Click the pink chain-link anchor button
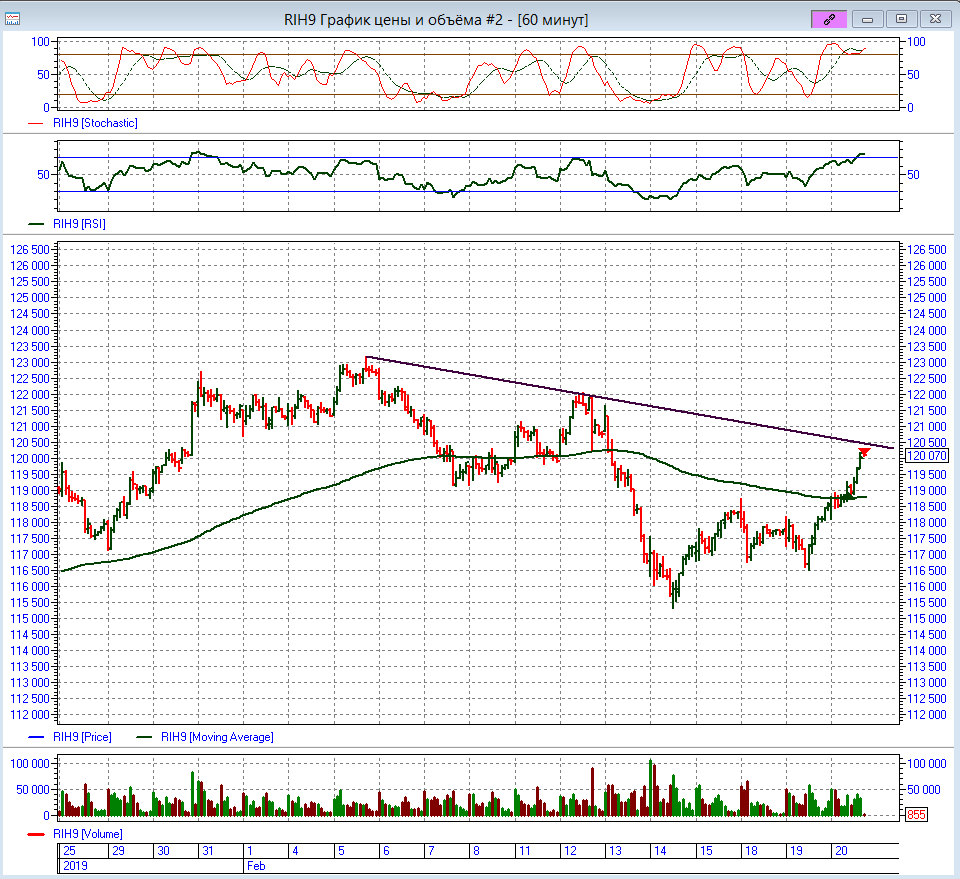 click(830, 19)
